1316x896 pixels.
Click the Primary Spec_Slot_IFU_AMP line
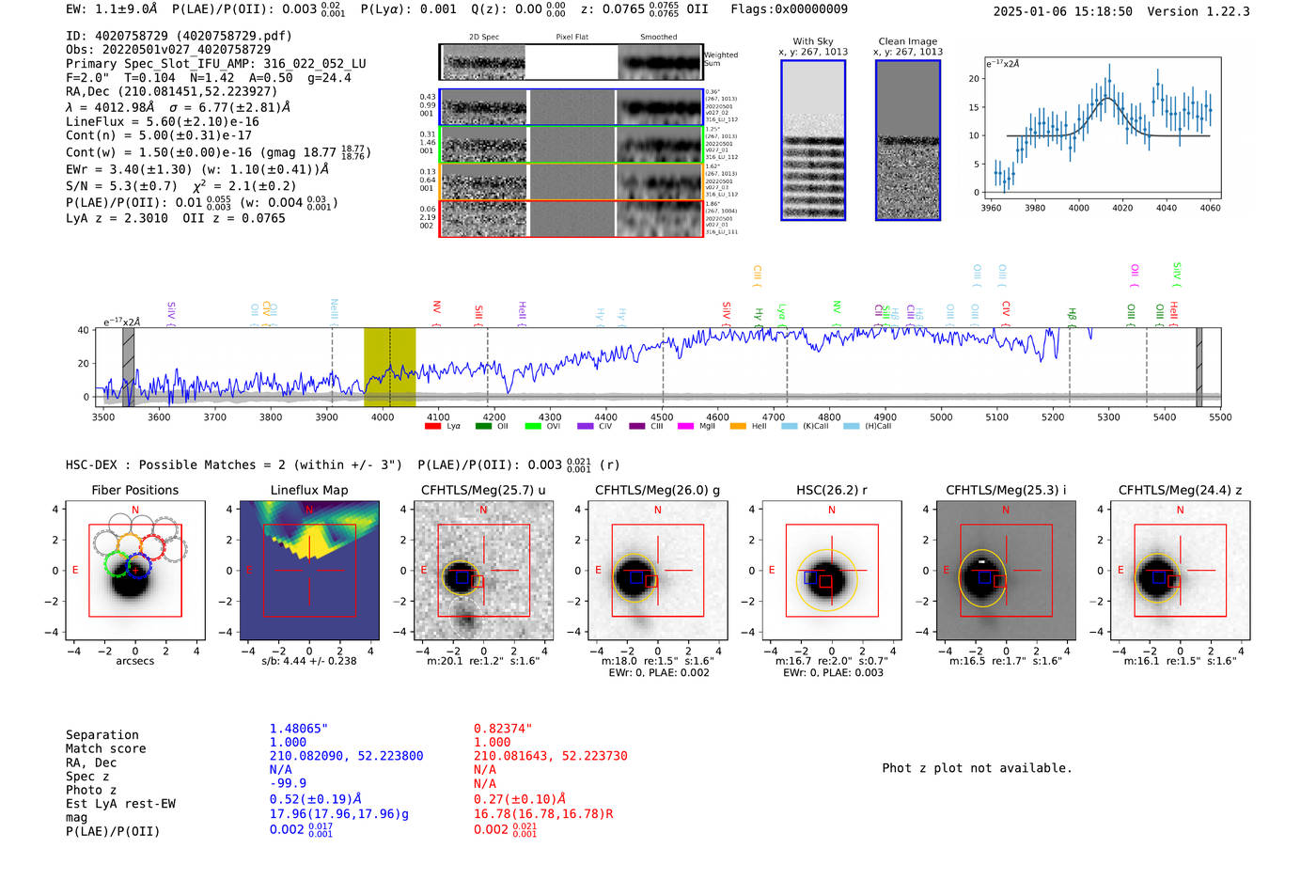tap(216, 64)
